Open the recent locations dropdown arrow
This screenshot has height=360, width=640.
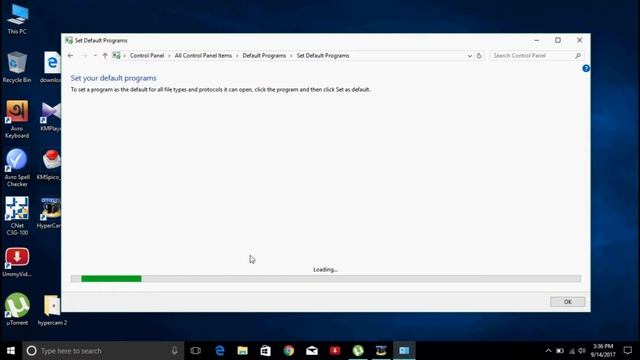point(95,56)
